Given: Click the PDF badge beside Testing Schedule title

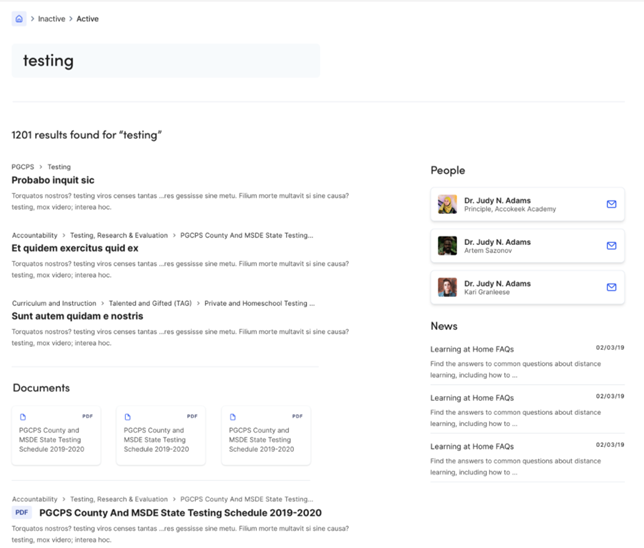Looking at the screenshot, I should (22, 513).
